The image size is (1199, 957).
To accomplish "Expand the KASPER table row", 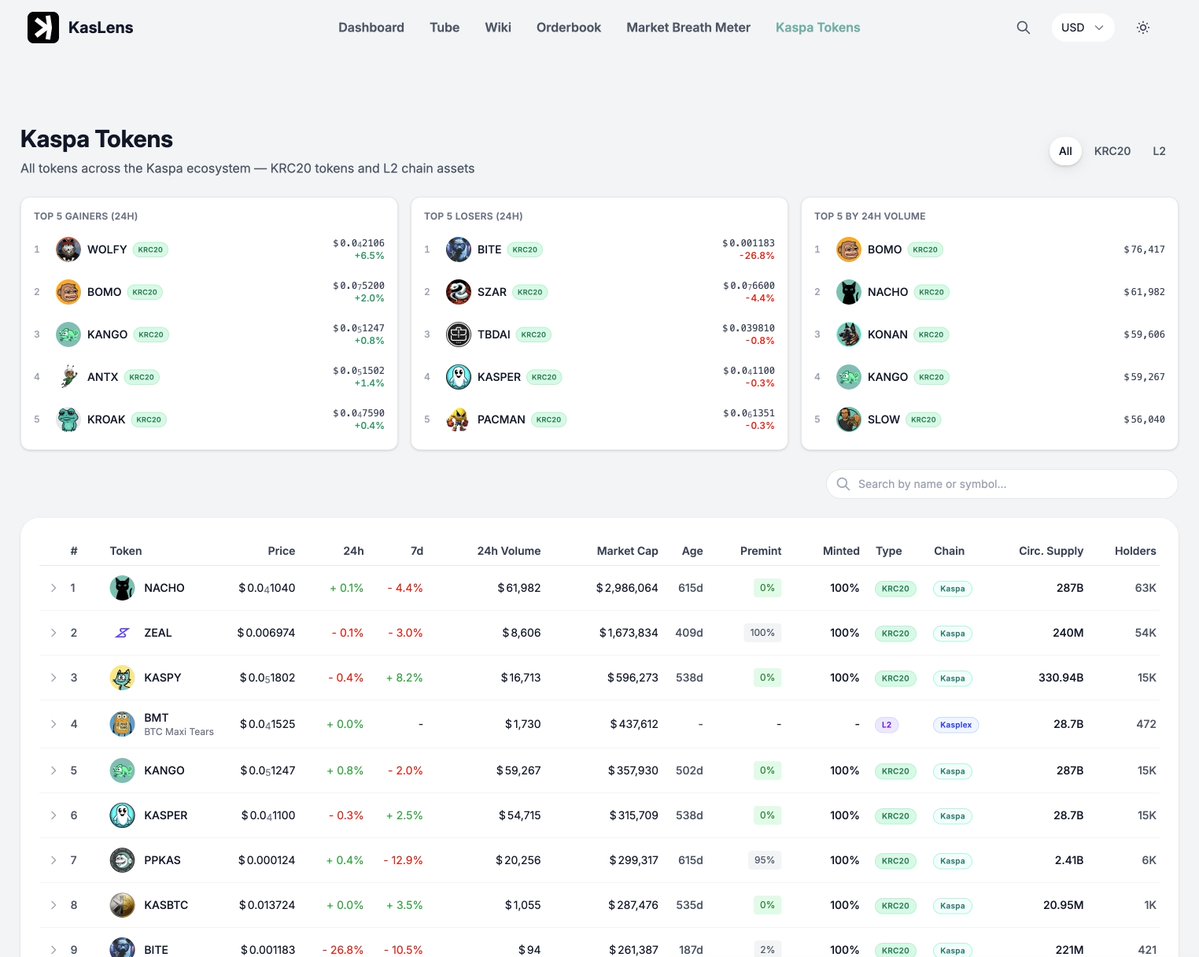I will 54,816.
